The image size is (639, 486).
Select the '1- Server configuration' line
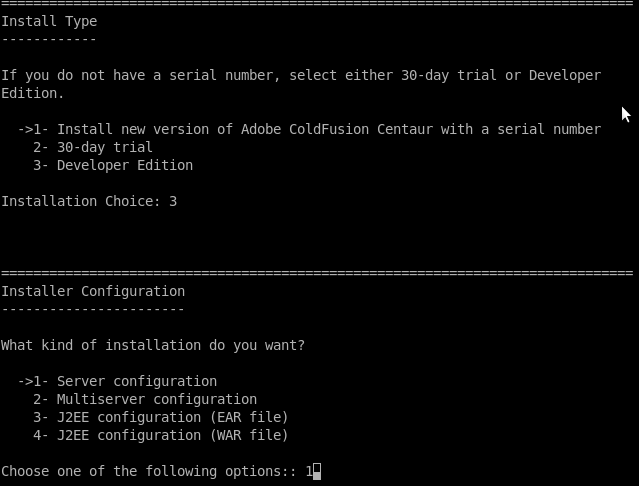(117, 381)
